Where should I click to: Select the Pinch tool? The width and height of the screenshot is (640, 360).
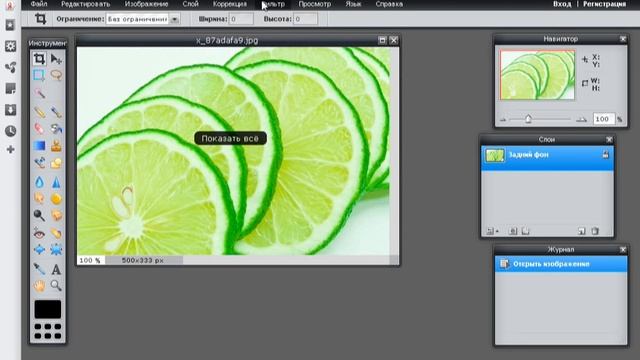(56, 249)
